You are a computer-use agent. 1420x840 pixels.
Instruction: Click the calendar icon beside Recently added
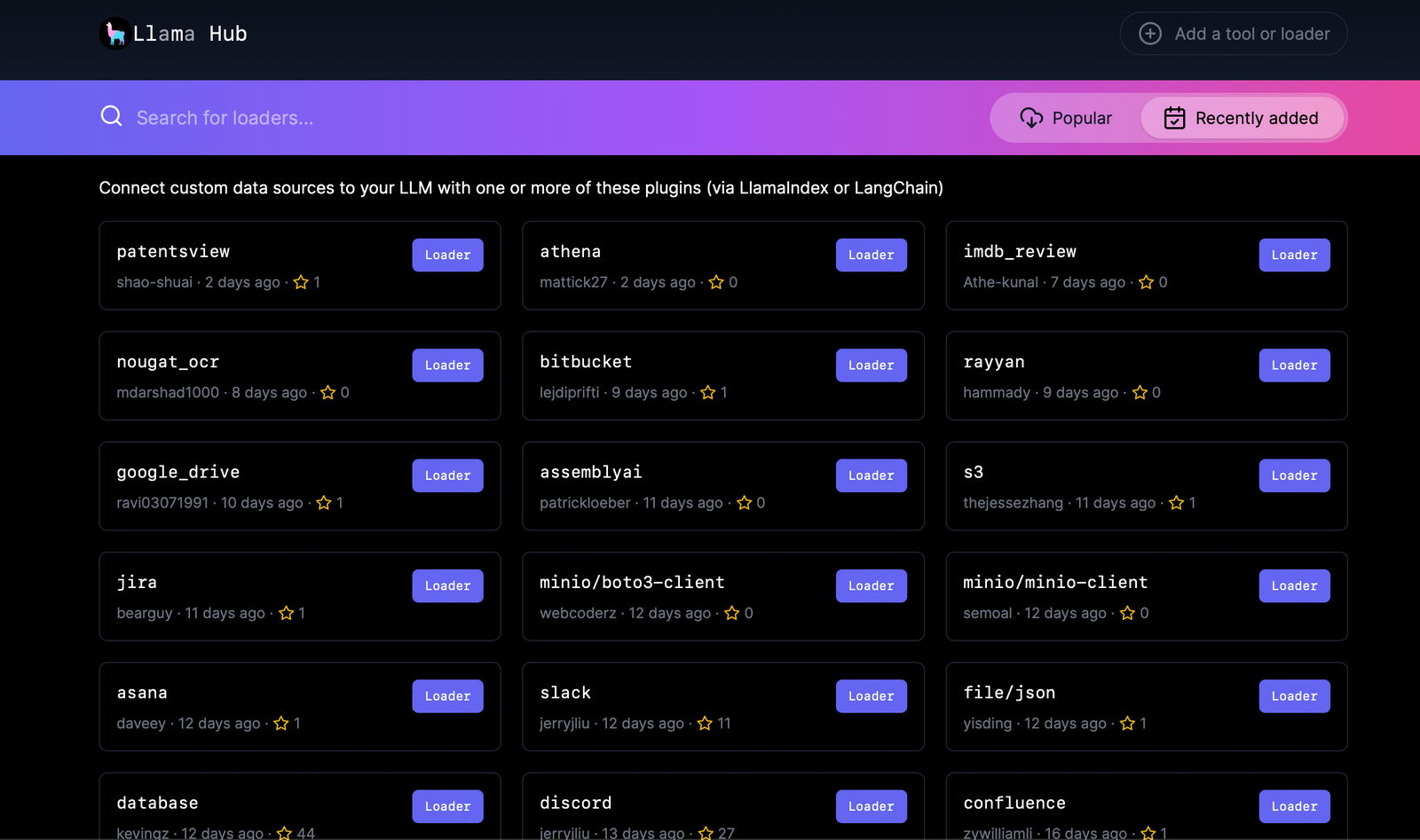(1173, 117)
